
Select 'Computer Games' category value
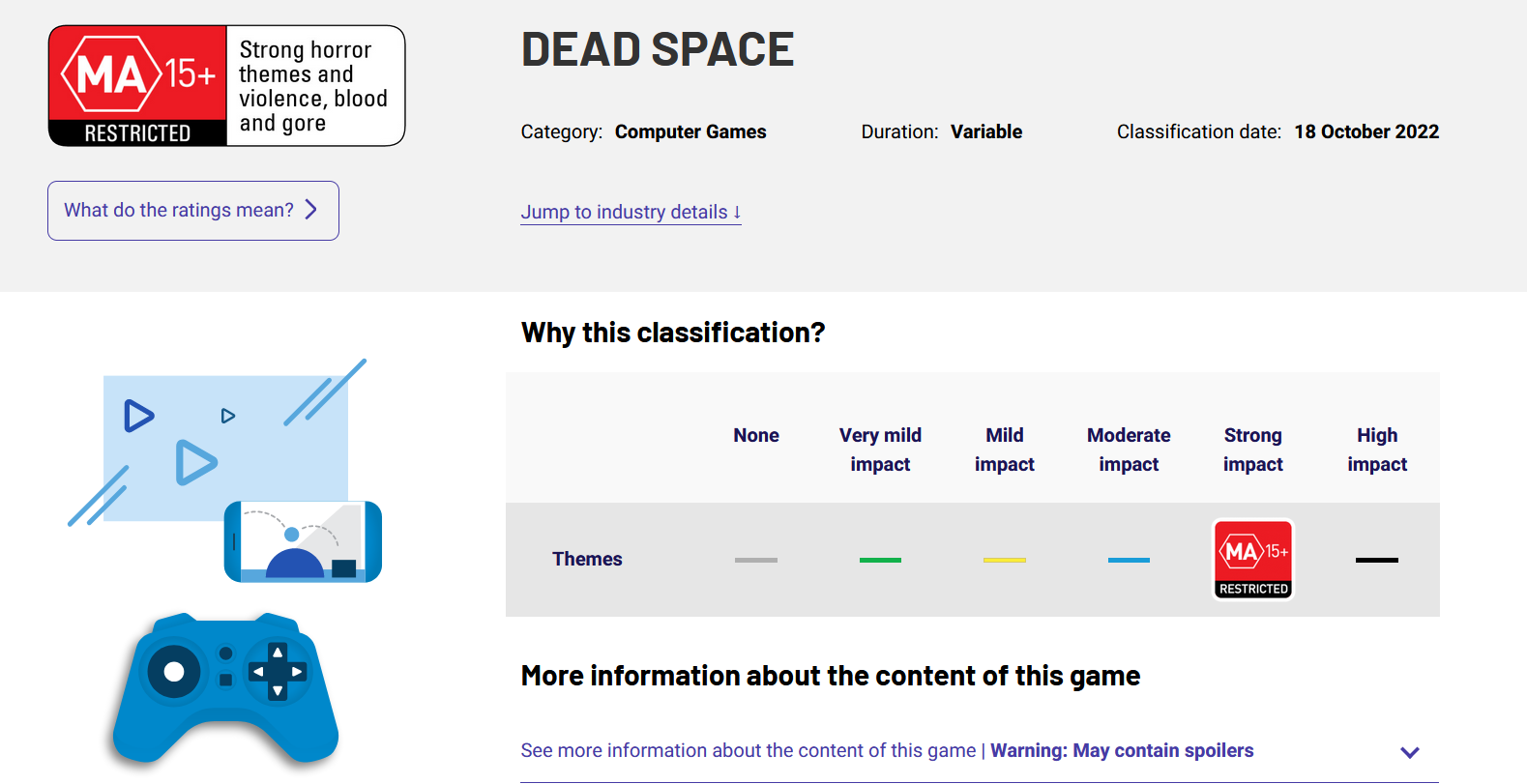690,131
